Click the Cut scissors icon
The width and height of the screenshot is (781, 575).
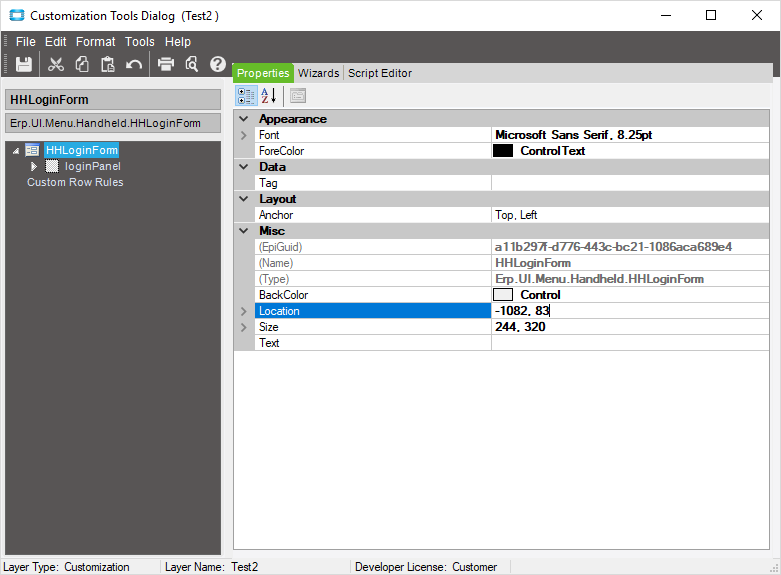(x=56, y=64)
